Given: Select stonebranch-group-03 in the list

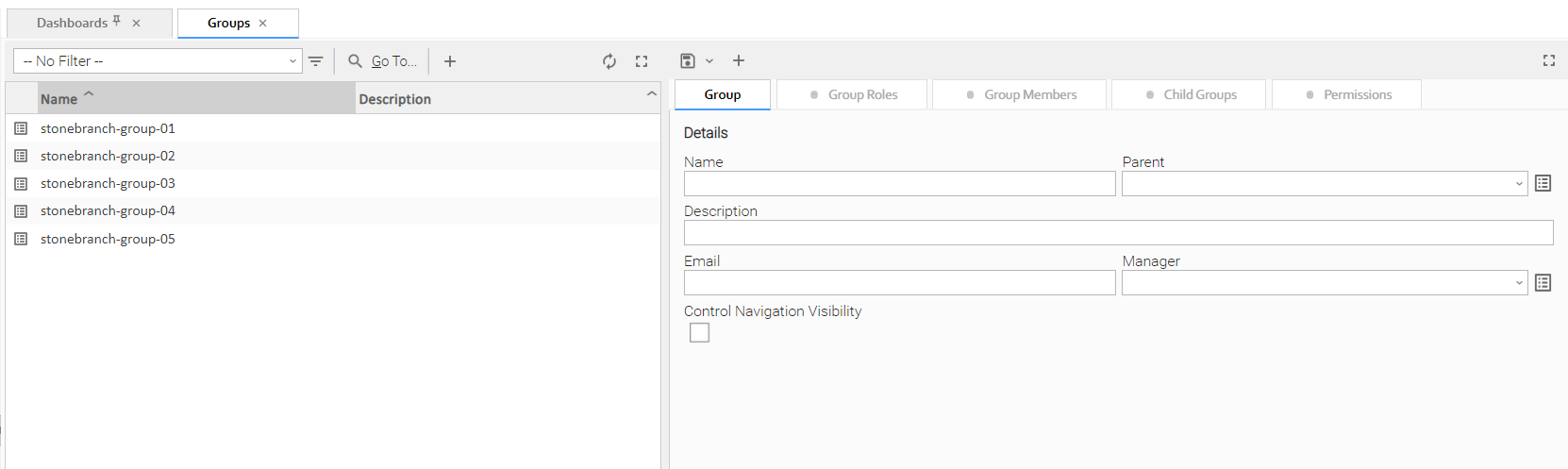Looking at the screenshot, I should pos(108,183).
